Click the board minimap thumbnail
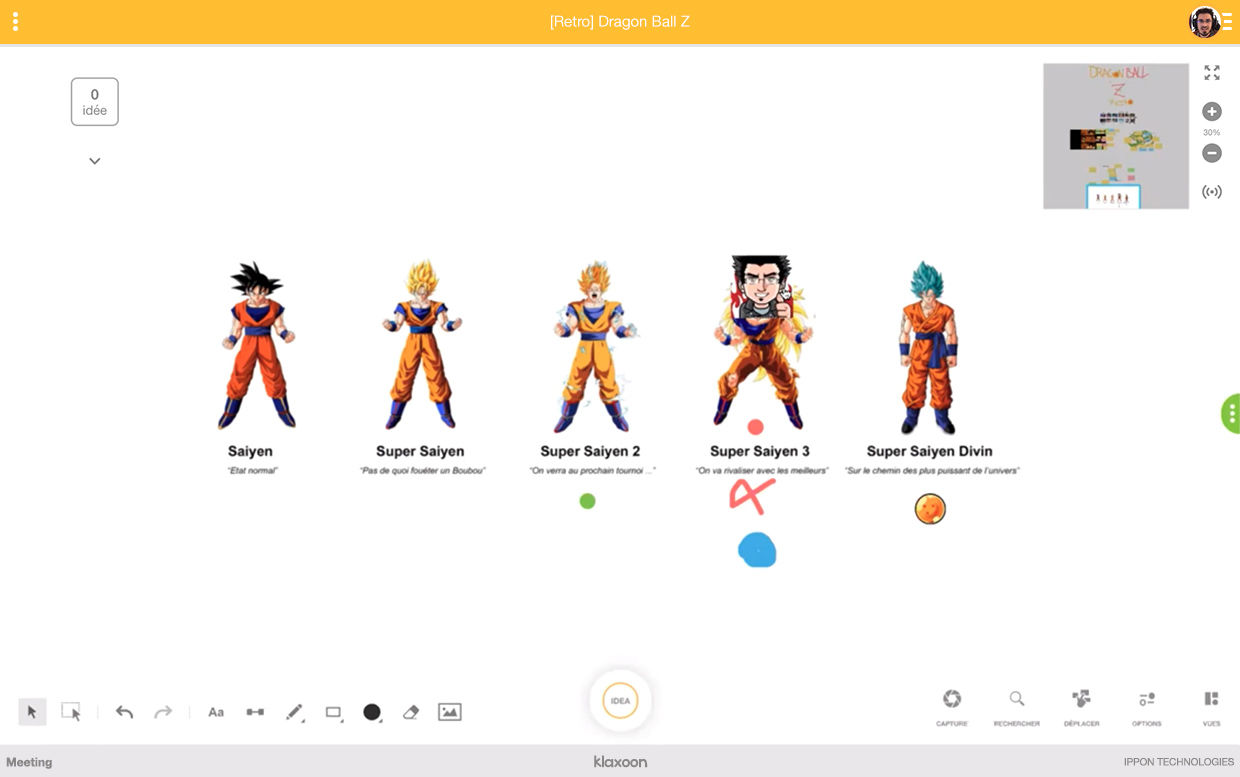 coord(1116,136)
